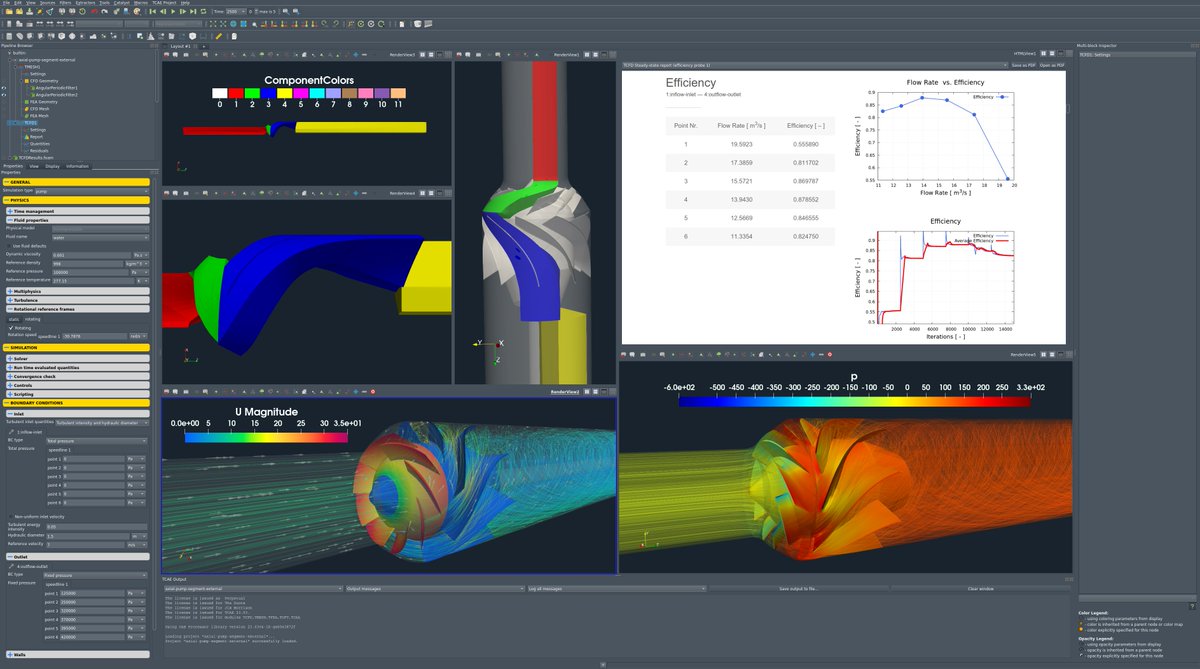This screenshot has width=1200, height=669.
Task: Switch to the Information tab
Action: coord(77,166)
